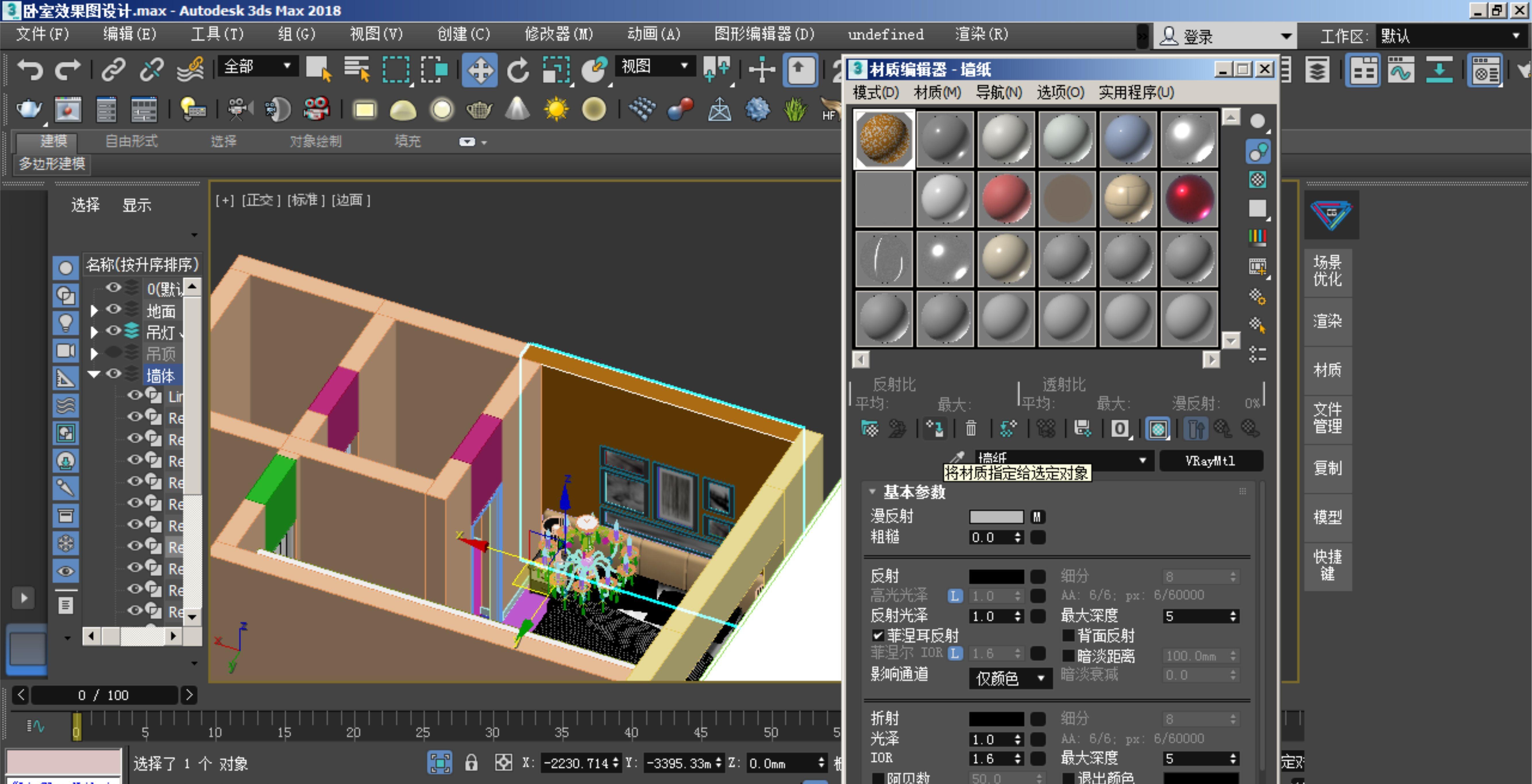The width and height of the screenshot is (1532, 784).
Task: Click Show Shaded Material in Viewport icon
Action: pyautogui.click(x=1158, y=429)
